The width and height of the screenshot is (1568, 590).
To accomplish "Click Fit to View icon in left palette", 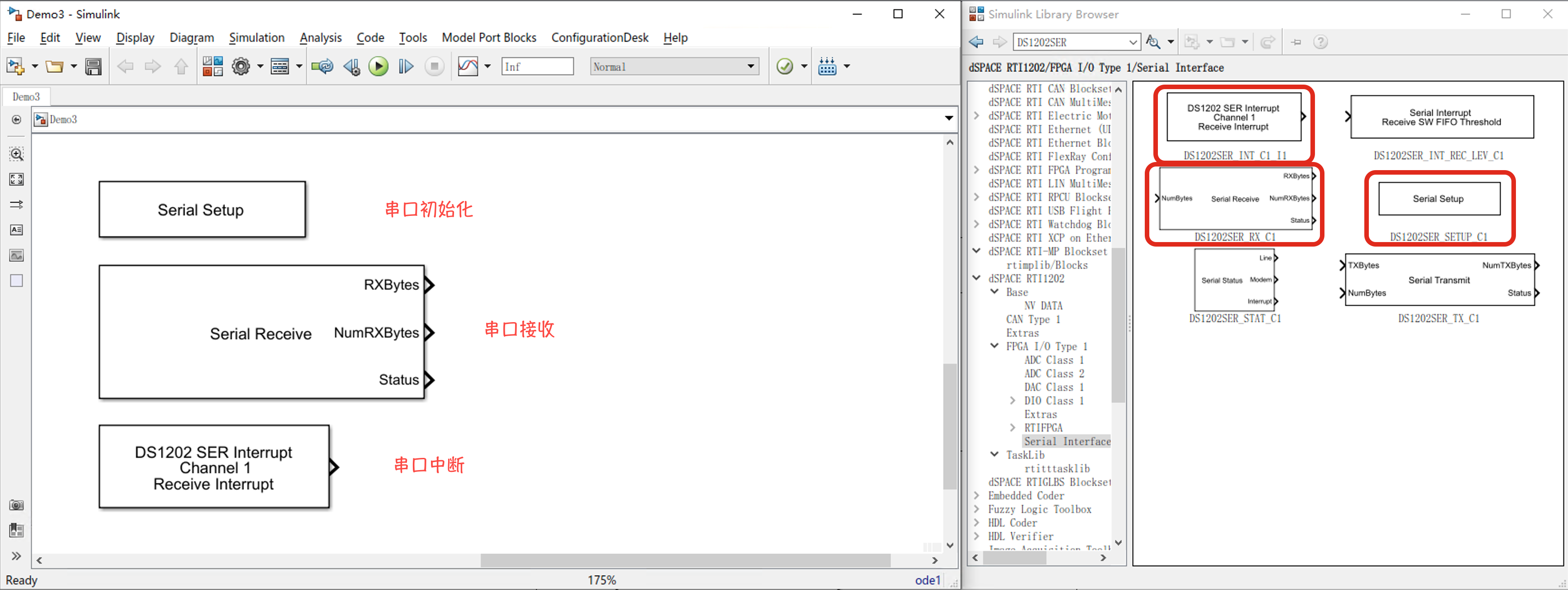I will pos(16,180).
